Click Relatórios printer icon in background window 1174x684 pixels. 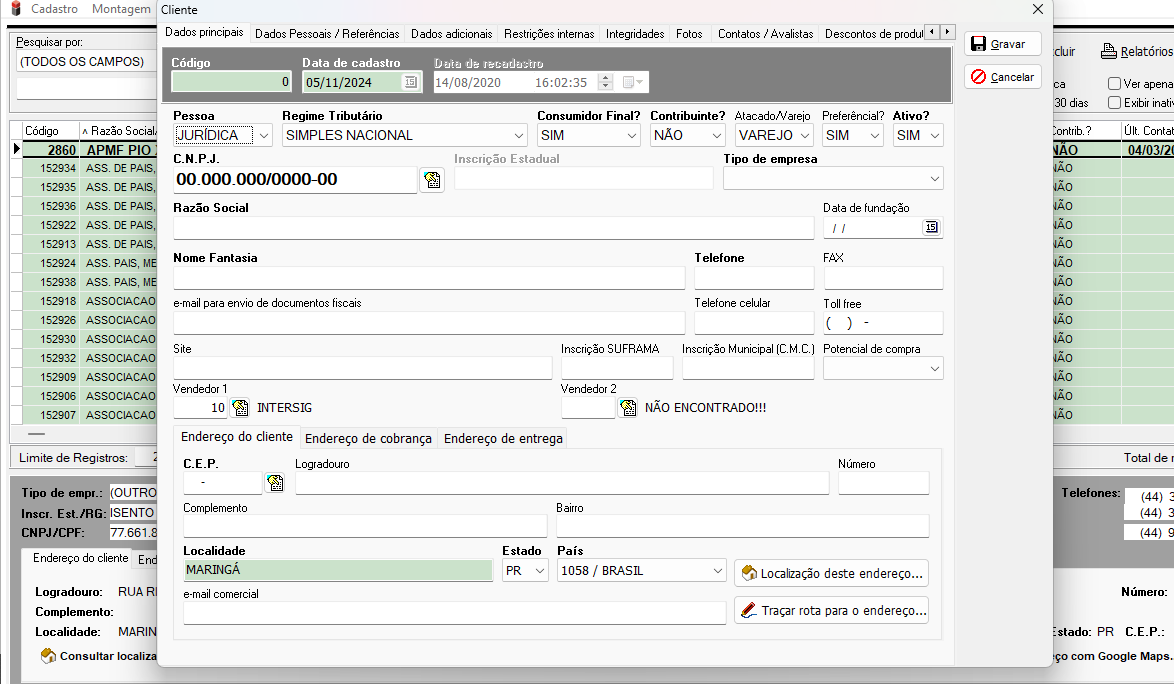tap(1109, 52)
